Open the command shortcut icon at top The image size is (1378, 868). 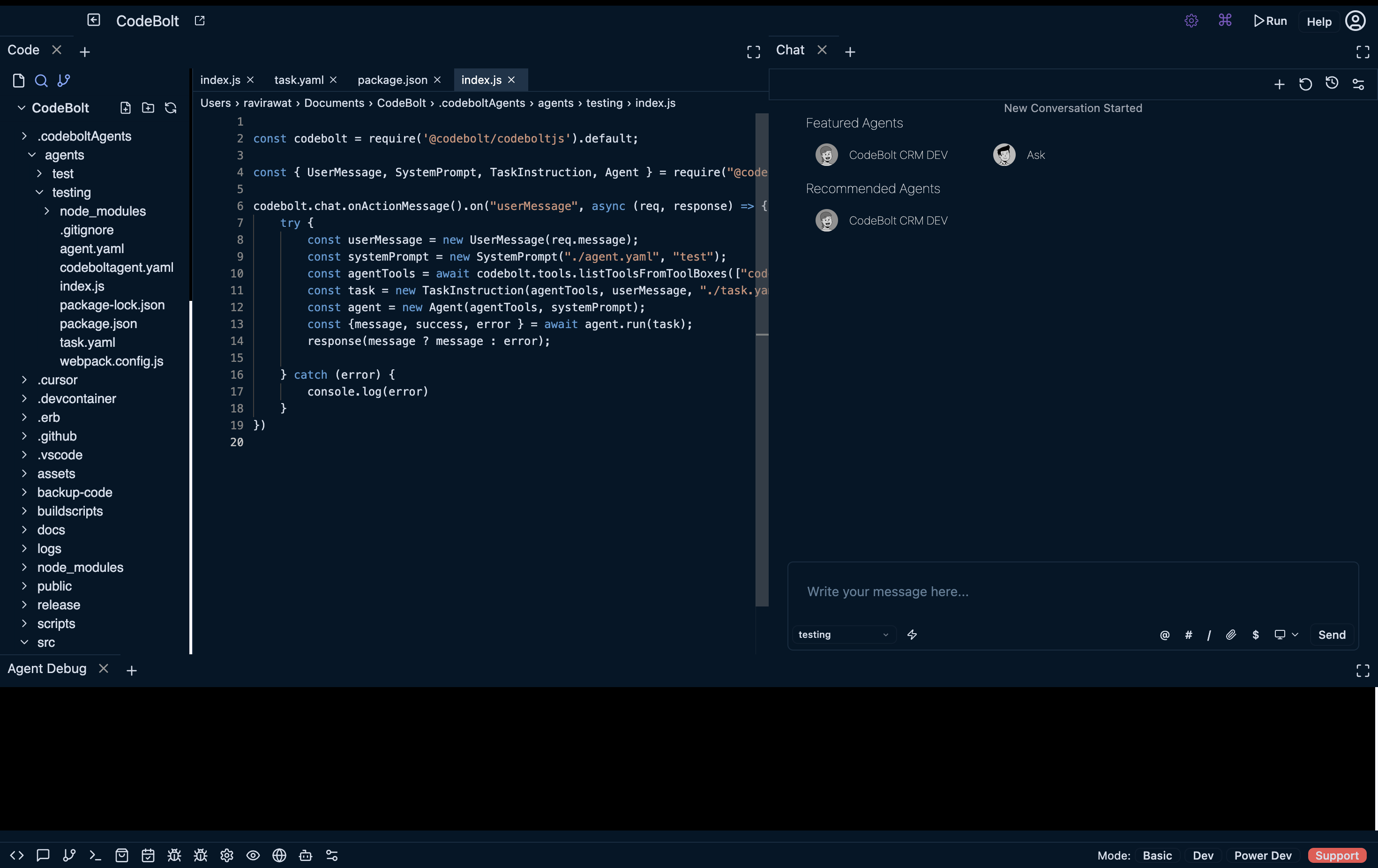1225,21
